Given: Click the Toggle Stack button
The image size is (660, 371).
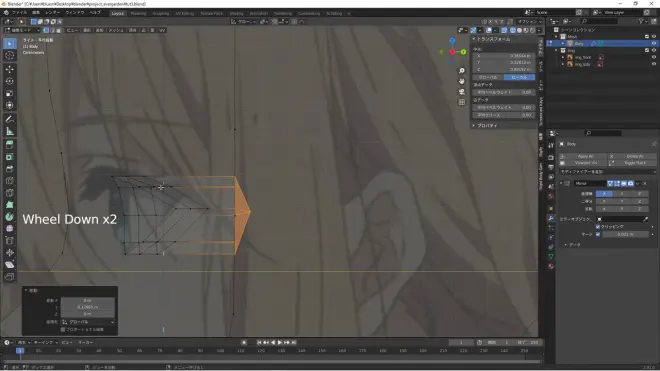Looking at the screenshot, I should click(632, 163).
